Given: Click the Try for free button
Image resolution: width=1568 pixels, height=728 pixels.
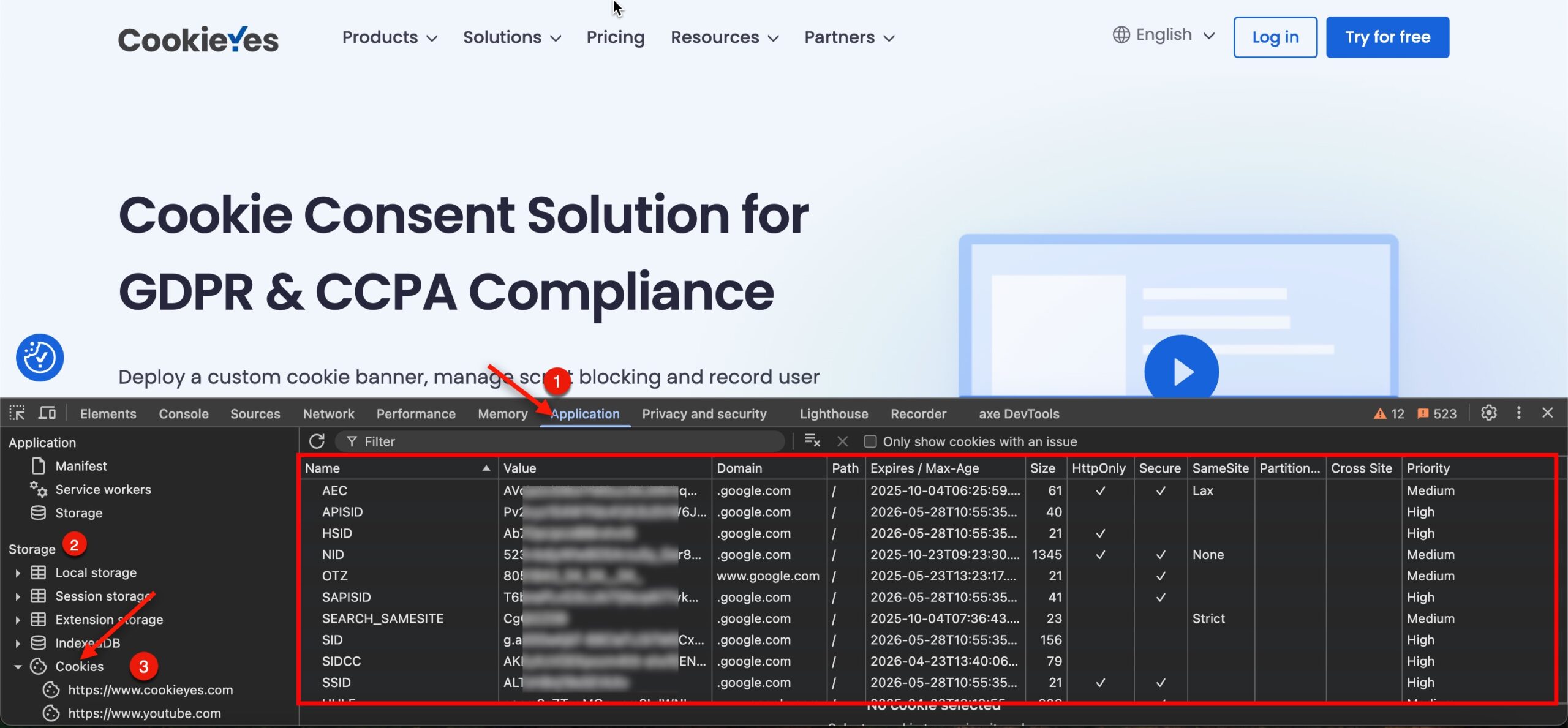Looking at the screenshot, I should (x=1387, y=37).
